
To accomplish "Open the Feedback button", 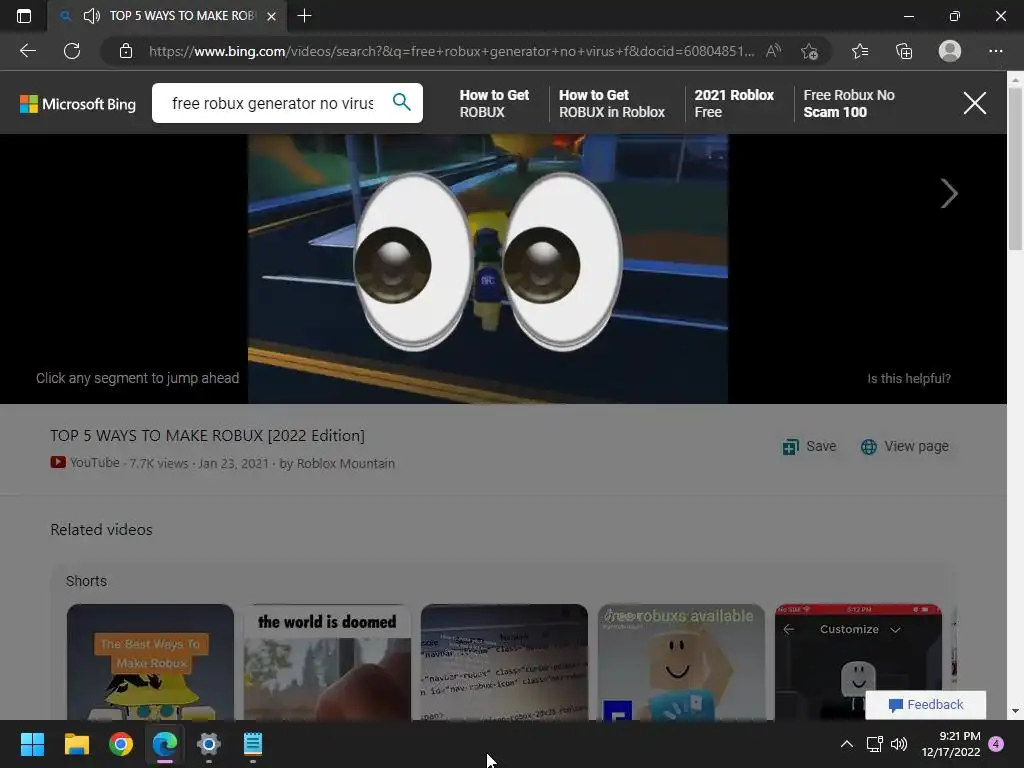I will tap(925, 705).
